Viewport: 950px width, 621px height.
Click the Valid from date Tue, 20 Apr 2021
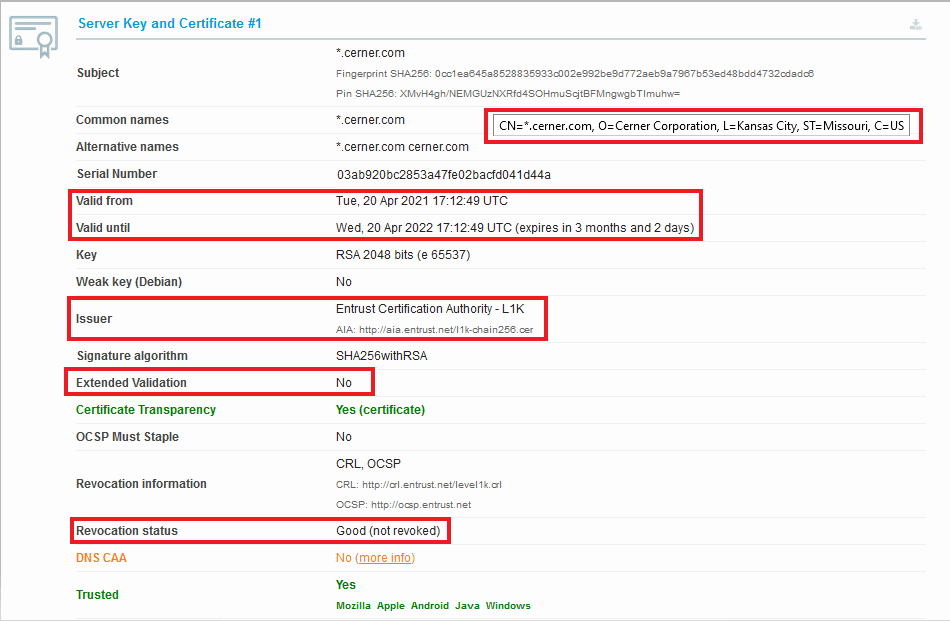coord(422,201)
